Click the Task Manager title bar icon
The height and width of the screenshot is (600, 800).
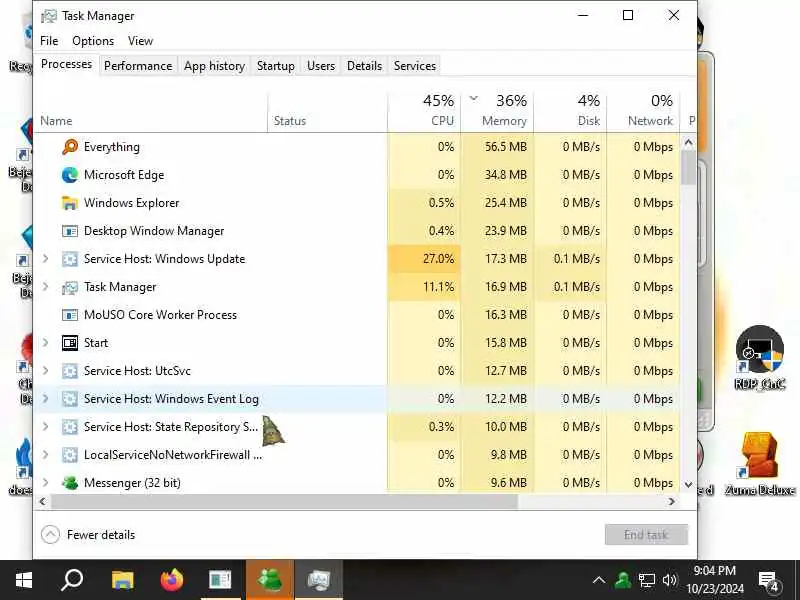pos(49,16)
